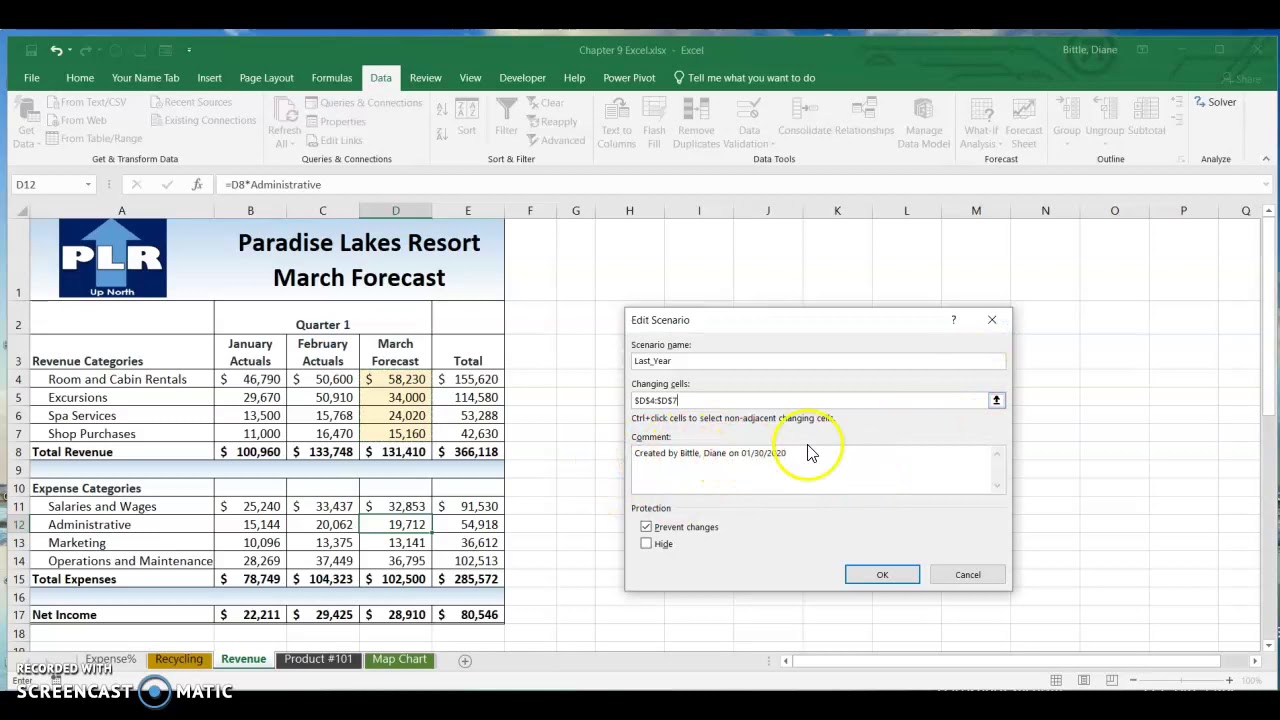Click the Sort icon in ribbon

pos(467,118)
